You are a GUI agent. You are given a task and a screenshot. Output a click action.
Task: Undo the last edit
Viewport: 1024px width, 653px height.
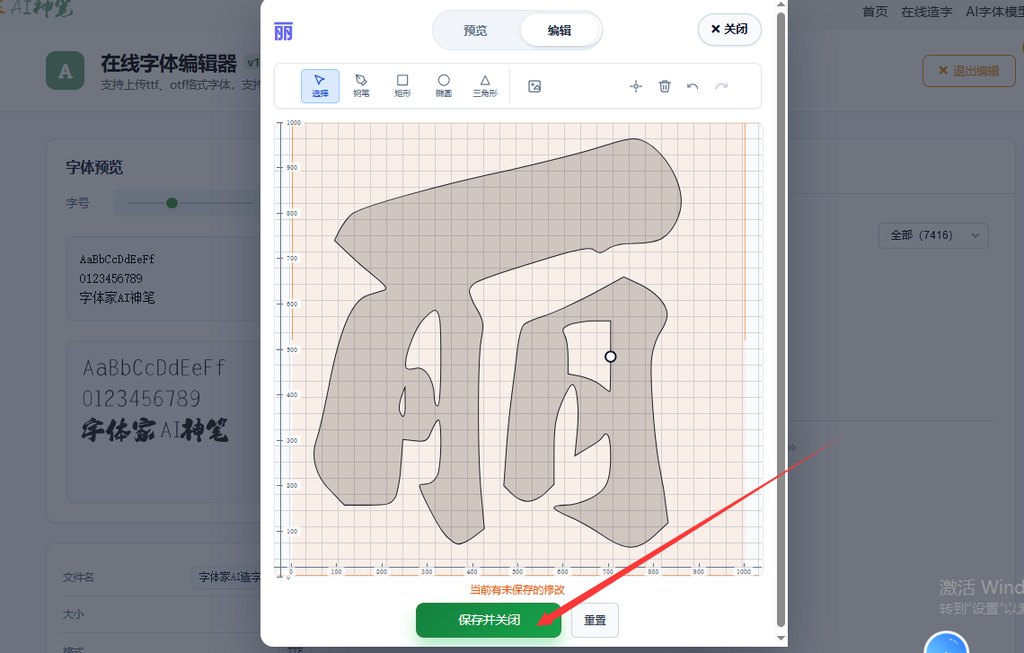693,87
